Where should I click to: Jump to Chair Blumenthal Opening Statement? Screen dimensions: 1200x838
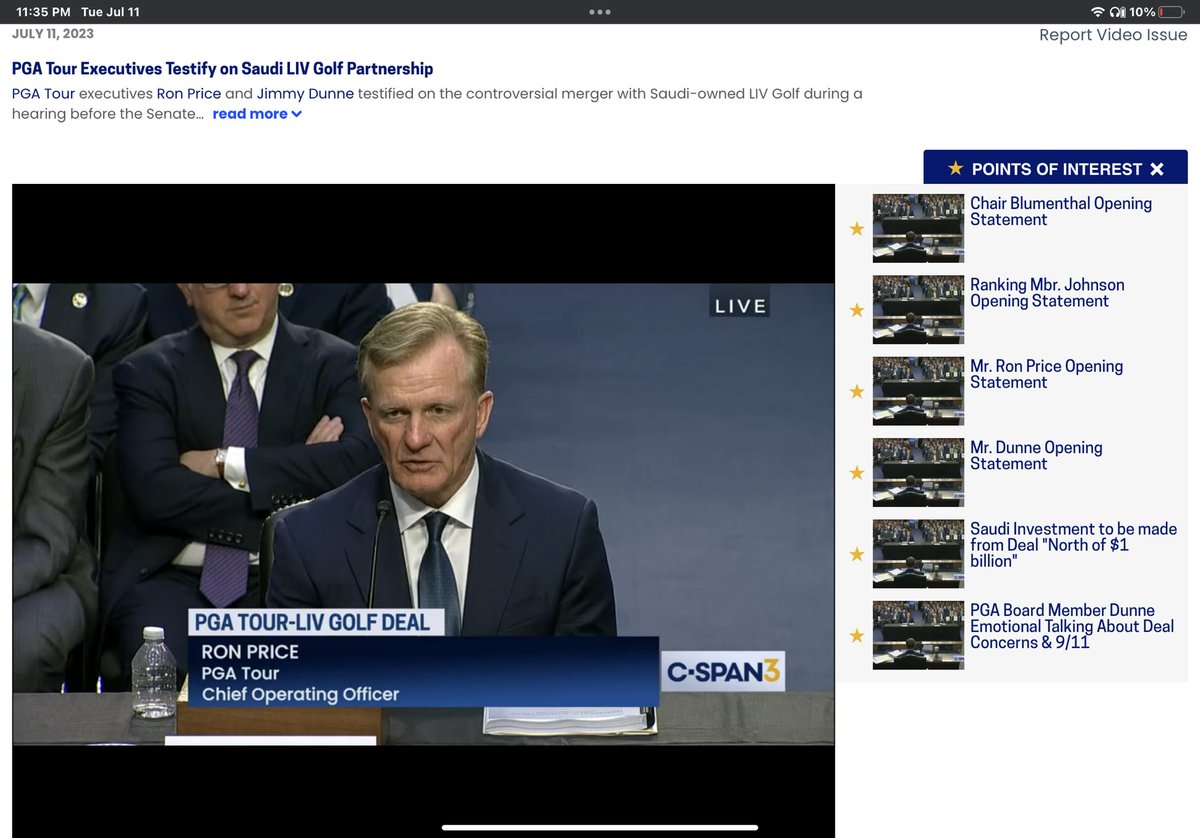1061,211
